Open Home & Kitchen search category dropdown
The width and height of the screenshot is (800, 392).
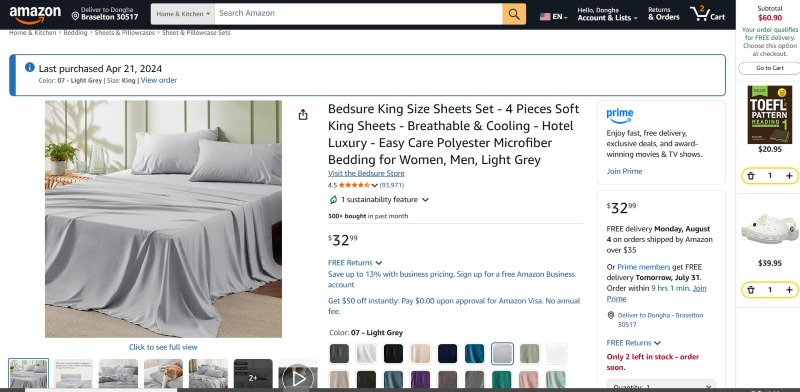coord(183,14)
